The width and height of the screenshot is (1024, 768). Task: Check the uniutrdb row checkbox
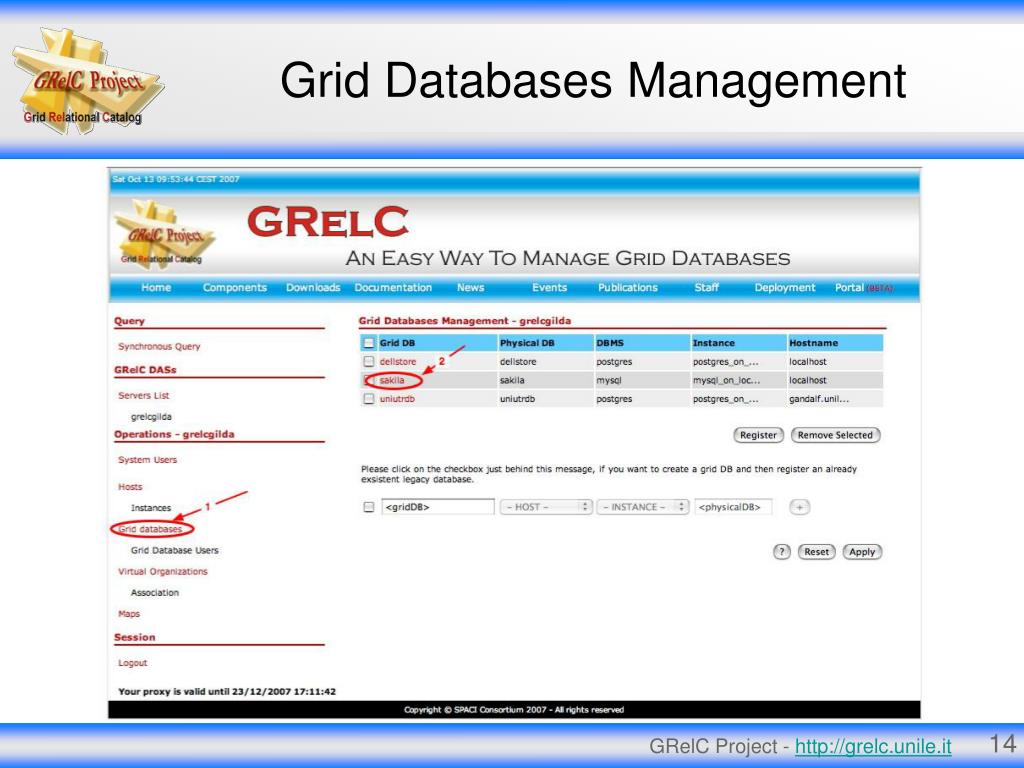tap(369, 398)
